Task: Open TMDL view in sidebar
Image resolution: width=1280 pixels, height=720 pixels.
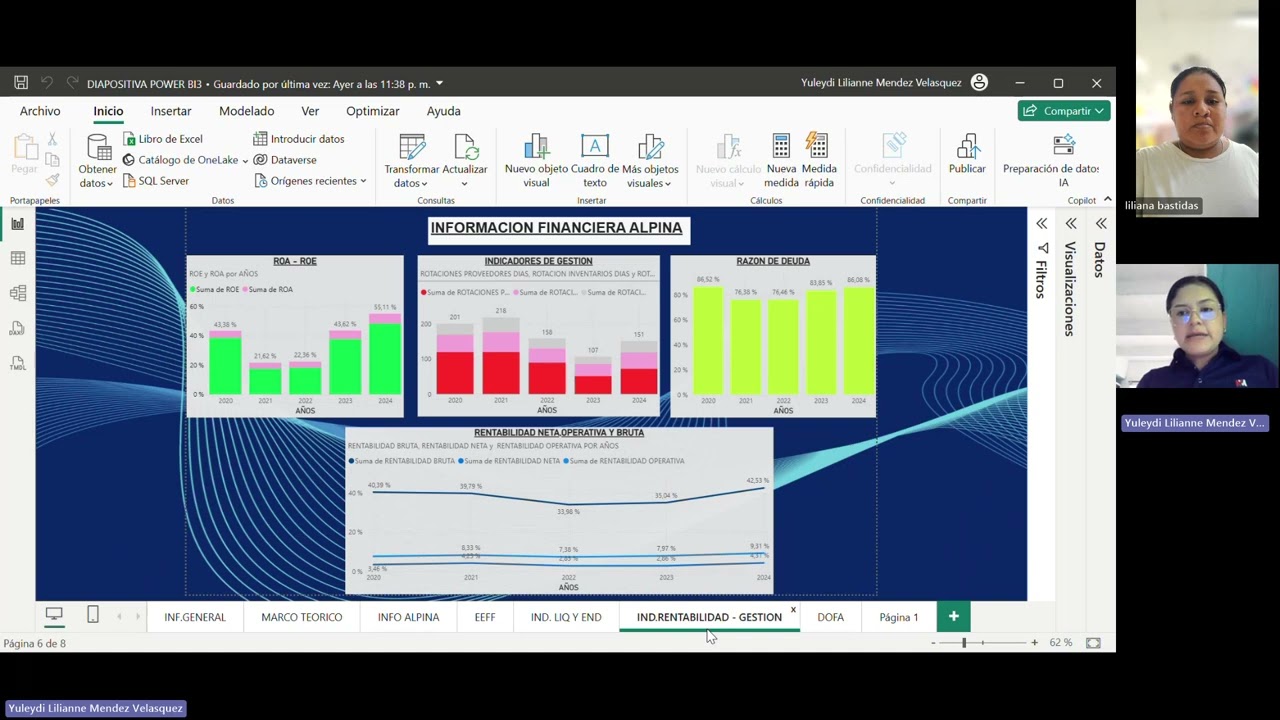Action: 17,364
